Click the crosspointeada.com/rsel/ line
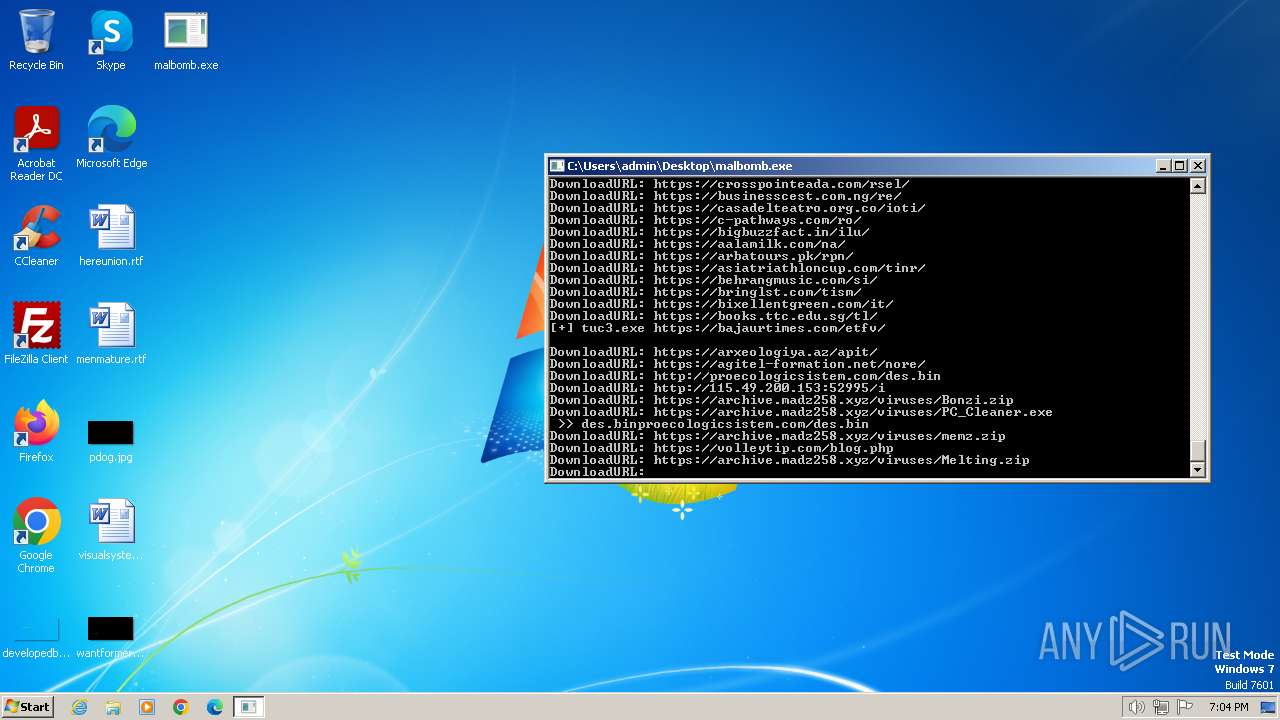1280x720 pixels. coord(729,184)
